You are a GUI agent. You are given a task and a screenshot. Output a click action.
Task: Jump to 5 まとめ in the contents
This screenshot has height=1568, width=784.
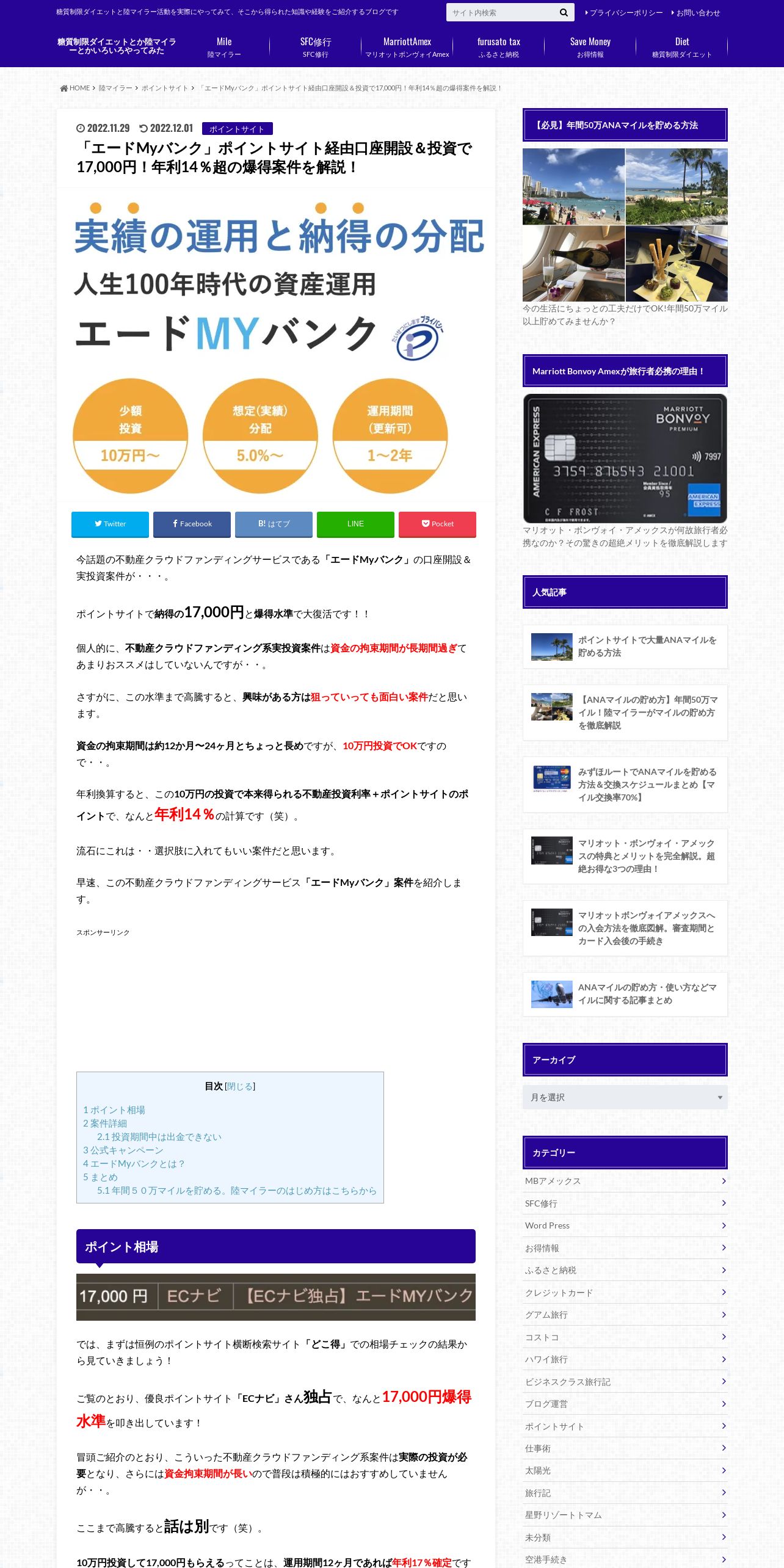click(100, 1177)
